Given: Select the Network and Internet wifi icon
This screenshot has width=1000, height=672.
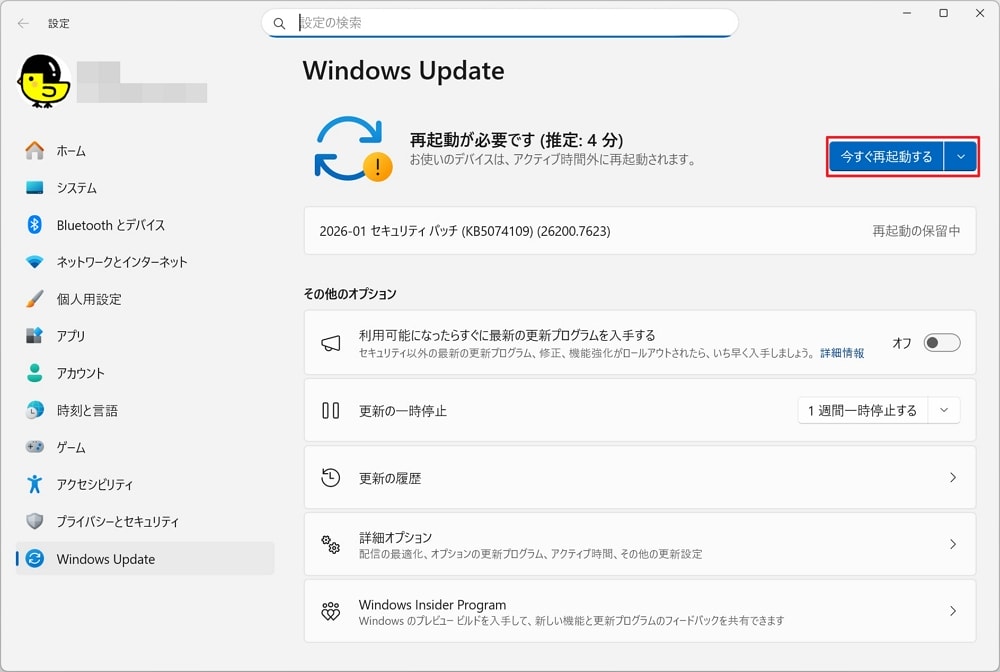Looking at the screenshot, I should (x=35, y=262).
